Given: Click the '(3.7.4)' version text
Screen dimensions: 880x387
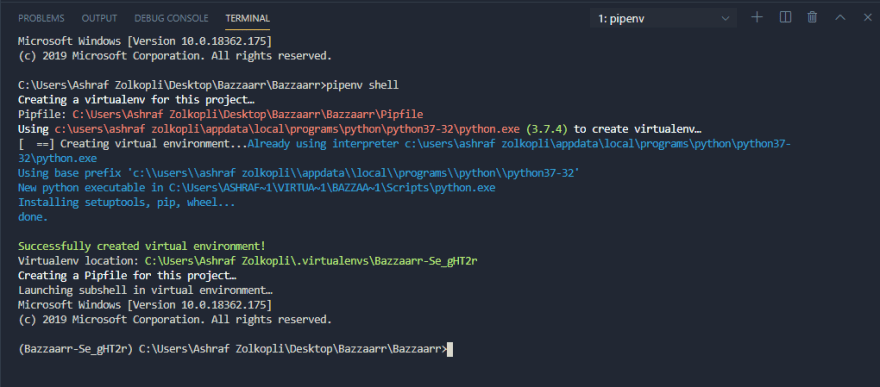Looking at the screenshot, I should 547,129.
